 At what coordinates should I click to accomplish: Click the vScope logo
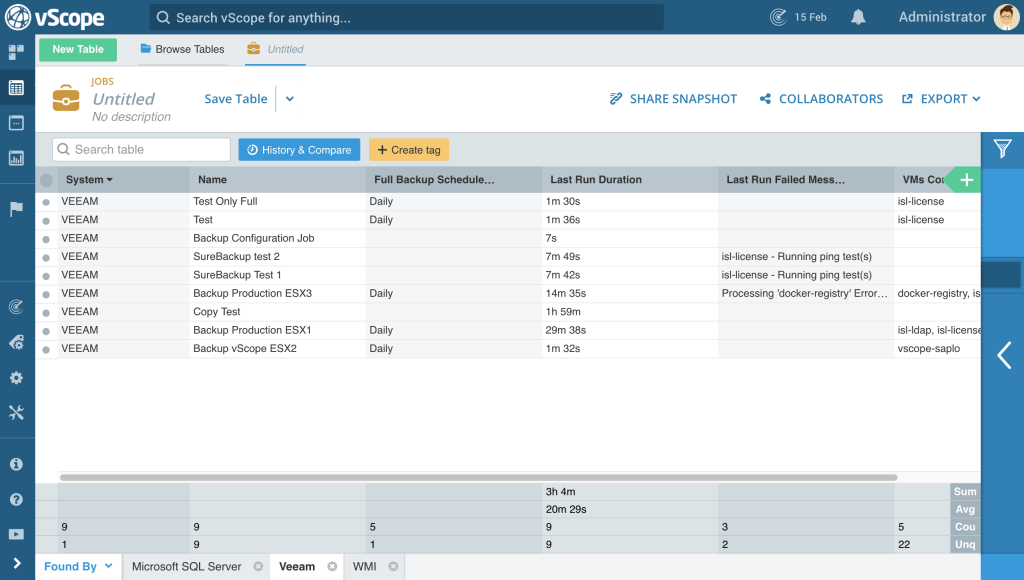55,18
